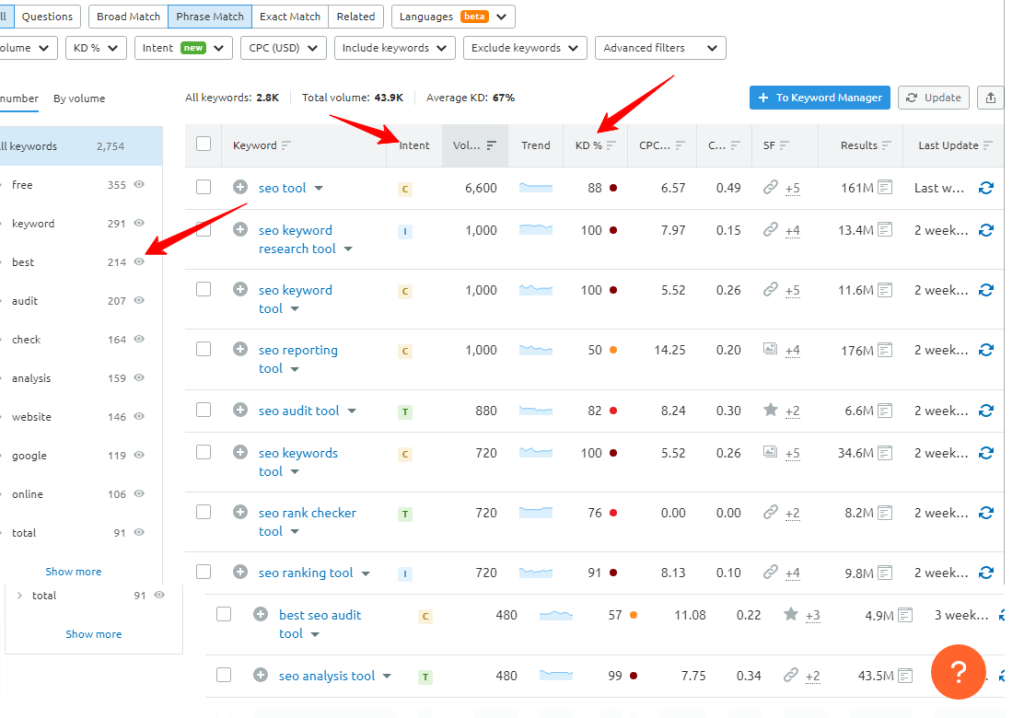This screenshot has height=718, width=1024.
Task: Click the refresh icon on the "seo tool" row
Action: click(x=986, y=187)
